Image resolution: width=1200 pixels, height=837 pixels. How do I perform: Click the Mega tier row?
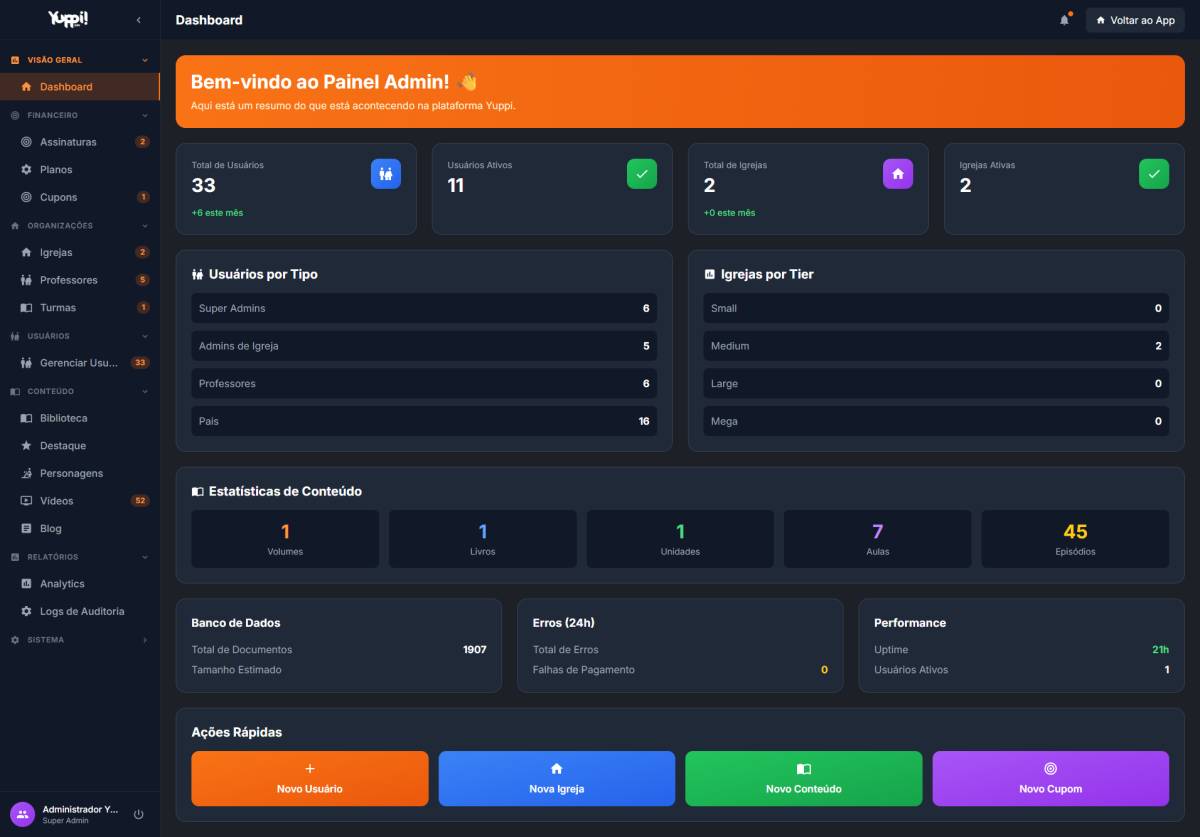click(x=936, y=421)
